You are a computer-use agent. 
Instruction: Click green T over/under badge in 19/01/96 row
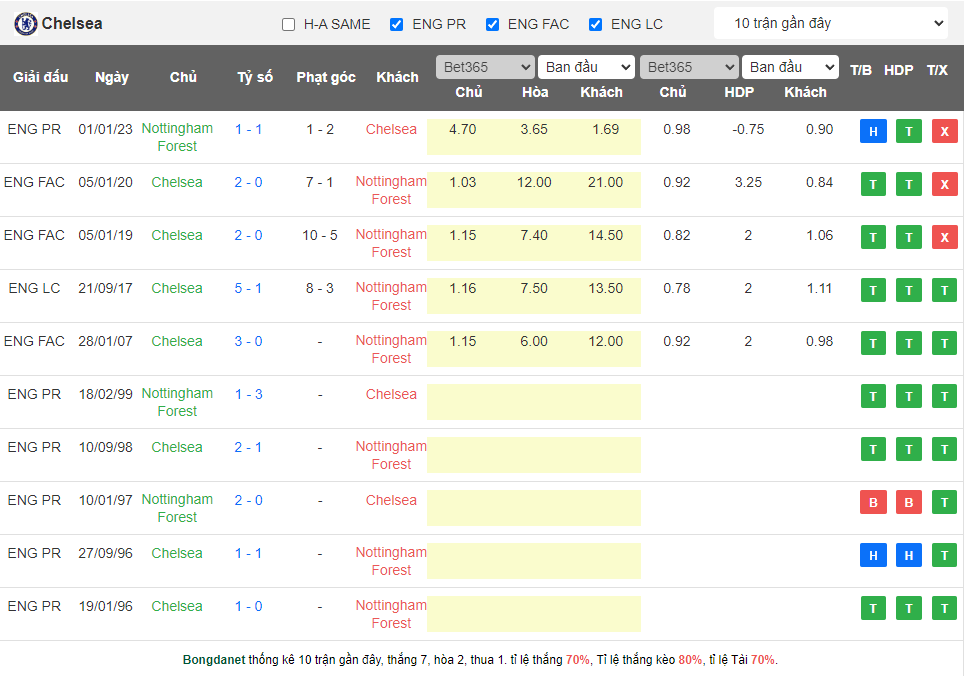(x=944, y=608)
